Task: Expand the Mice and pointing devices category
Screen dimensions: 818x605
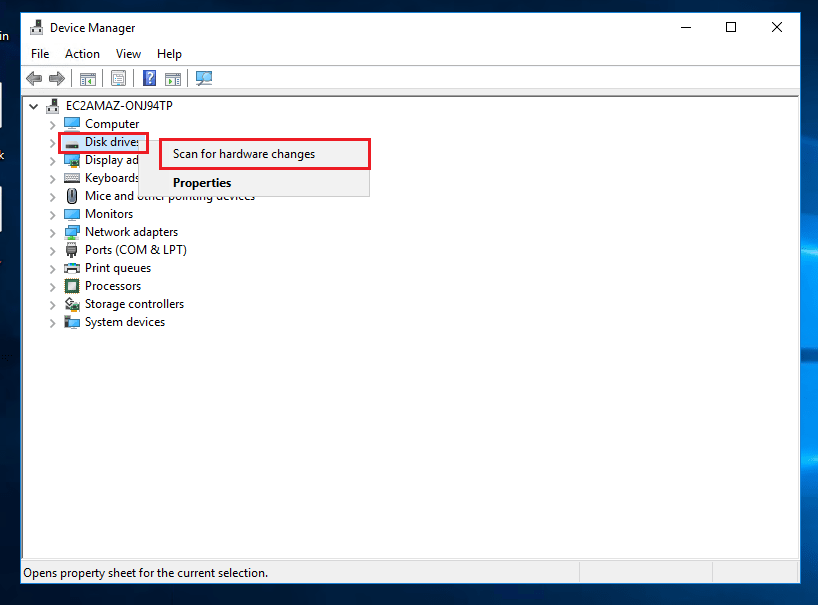Action: [52, 197]
